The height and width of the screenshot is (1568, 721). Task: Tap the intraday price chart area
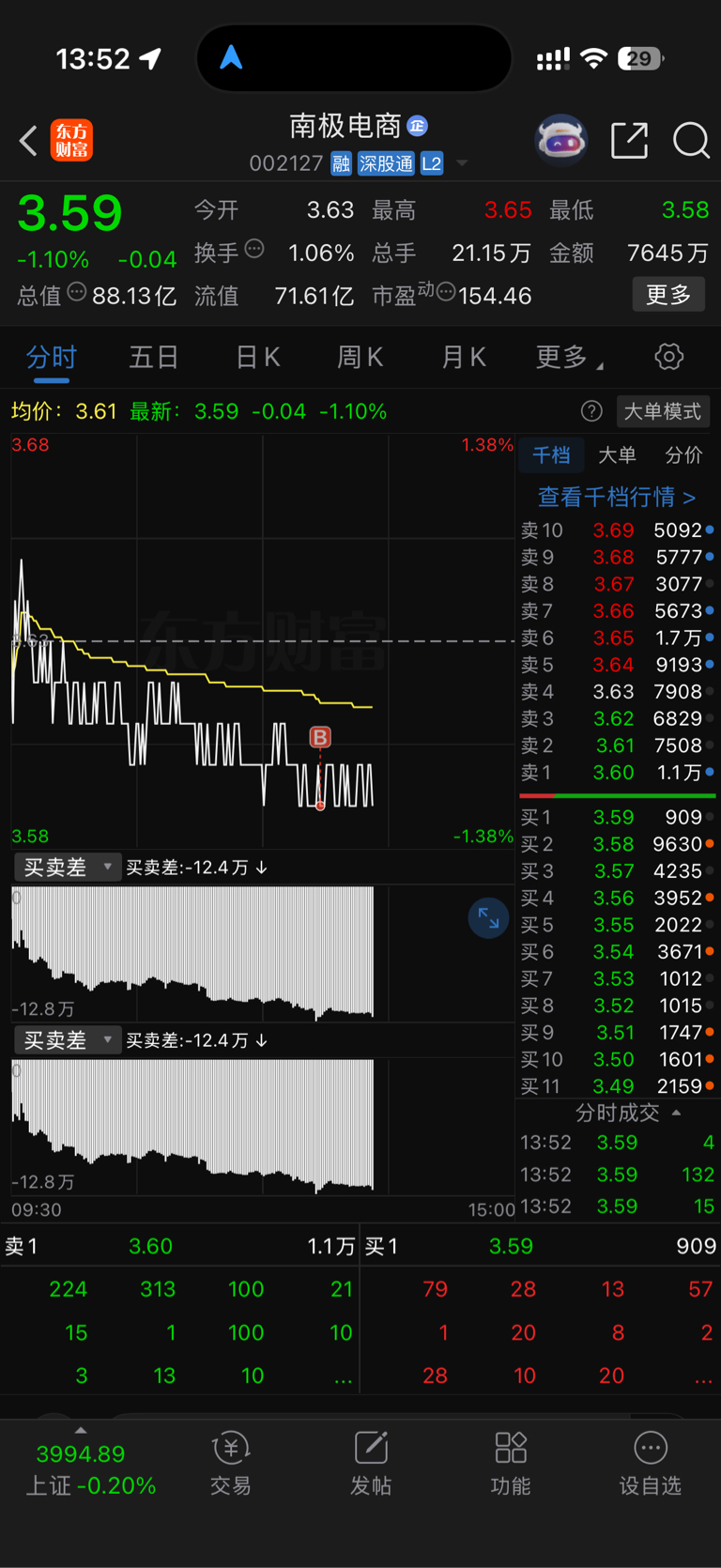263,640
